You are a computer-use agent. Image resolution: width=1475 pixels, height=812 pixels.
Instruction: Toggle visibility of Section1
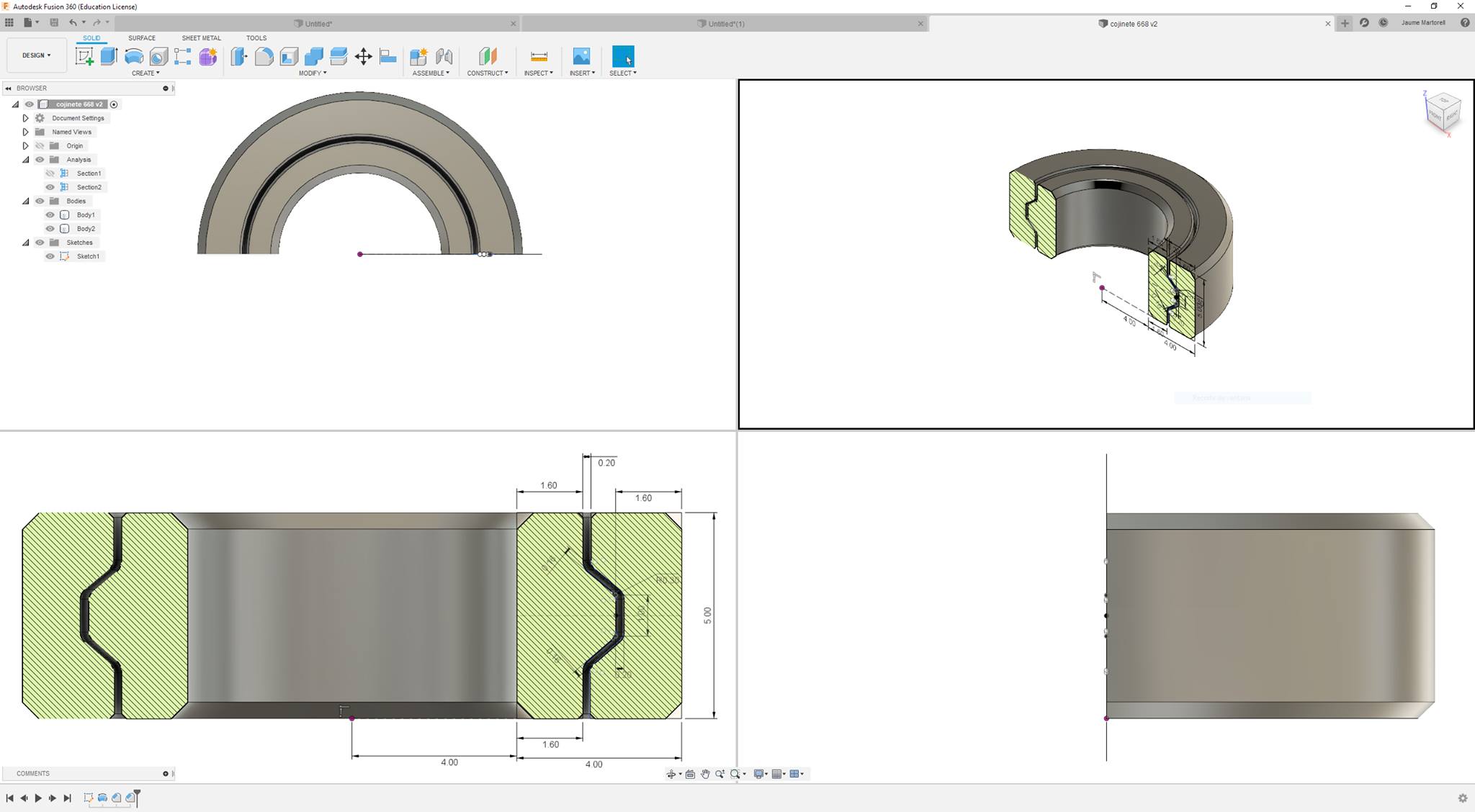[50, 173]
